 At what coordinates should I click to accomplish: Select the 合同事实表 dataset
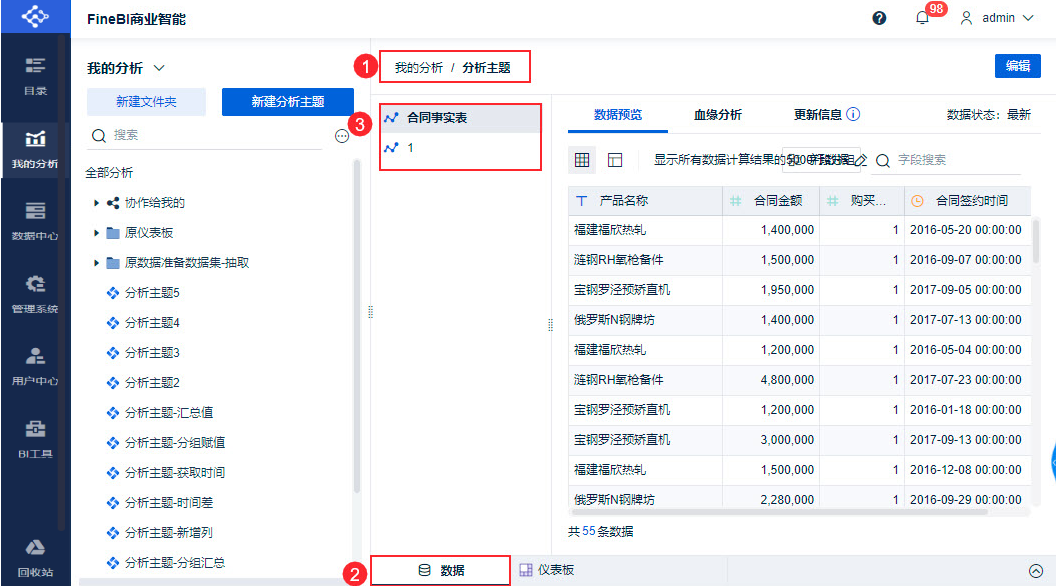coord(461,118)
